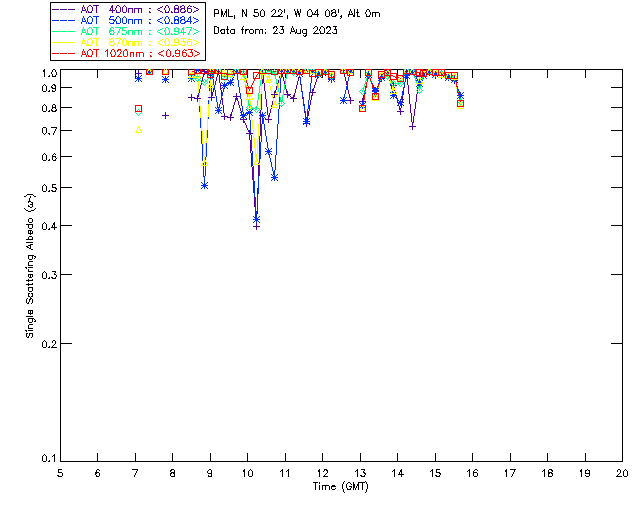Click the y-axis tick label 0.1
The width and height of the screenshot is (640, 512).
(49, 459)
